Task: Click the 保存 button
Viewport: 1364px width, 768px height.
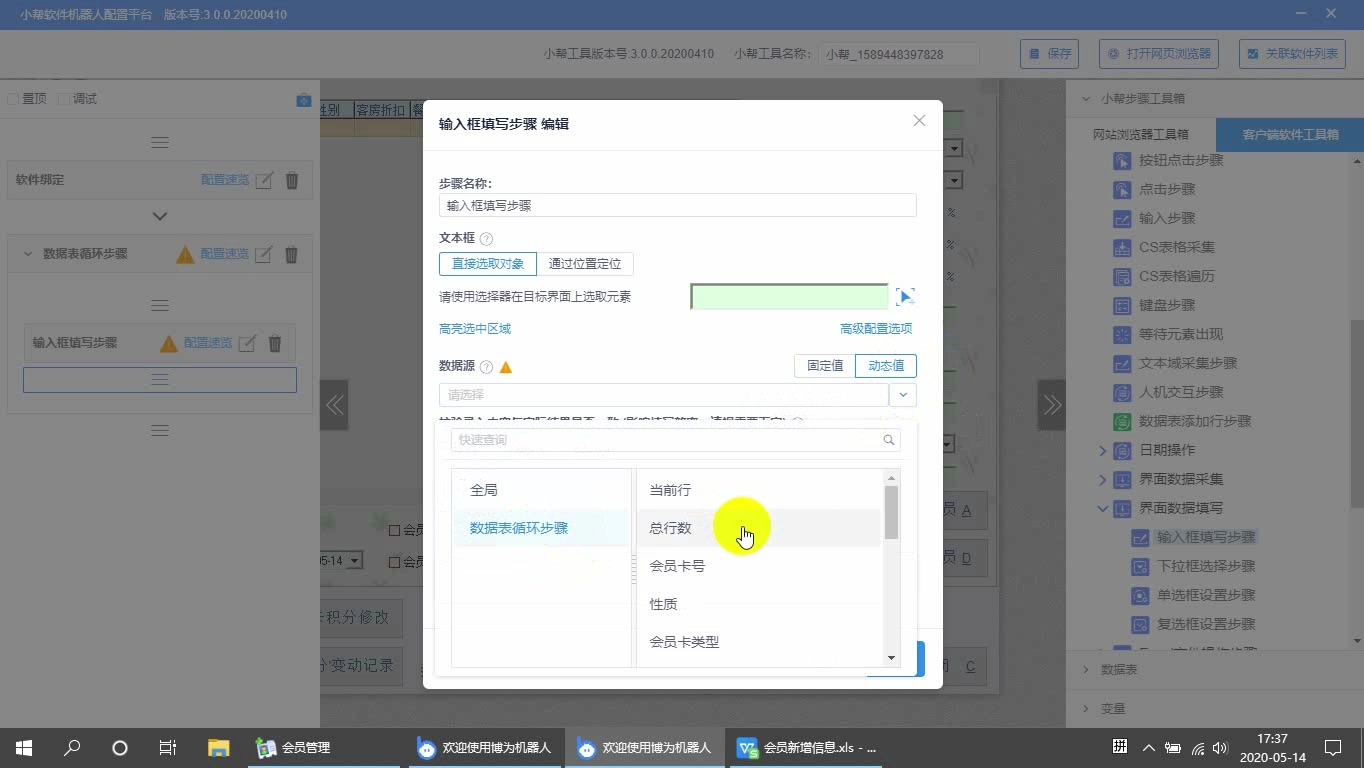Action: (1049, 54)
